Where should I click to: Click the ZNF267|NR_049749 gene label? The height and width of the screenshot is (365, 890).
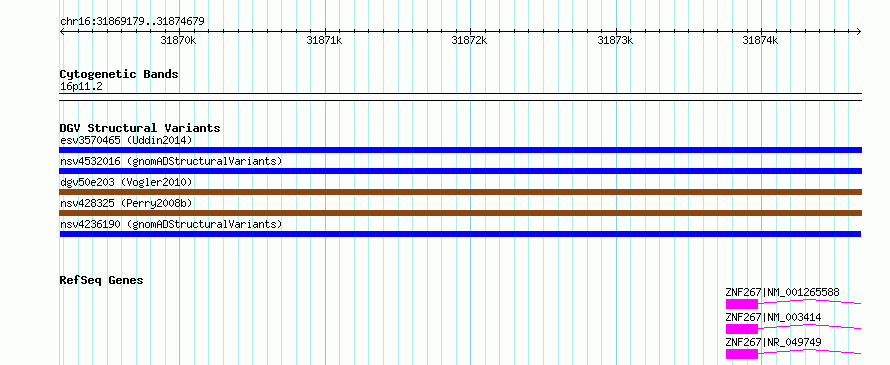[773, 342]
